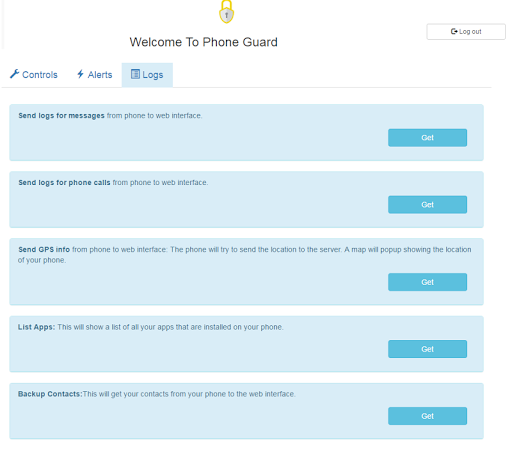Image resolution: width=512 pixels, height=454 pixels.
Task: Switch to the Alerts tab
Action: [95, 75]
